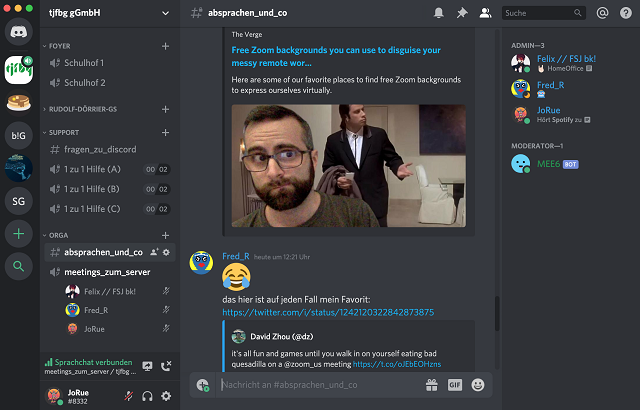Open server discovery search icon
The height and width of the screenshot is (410, 640).
[19, 266]
